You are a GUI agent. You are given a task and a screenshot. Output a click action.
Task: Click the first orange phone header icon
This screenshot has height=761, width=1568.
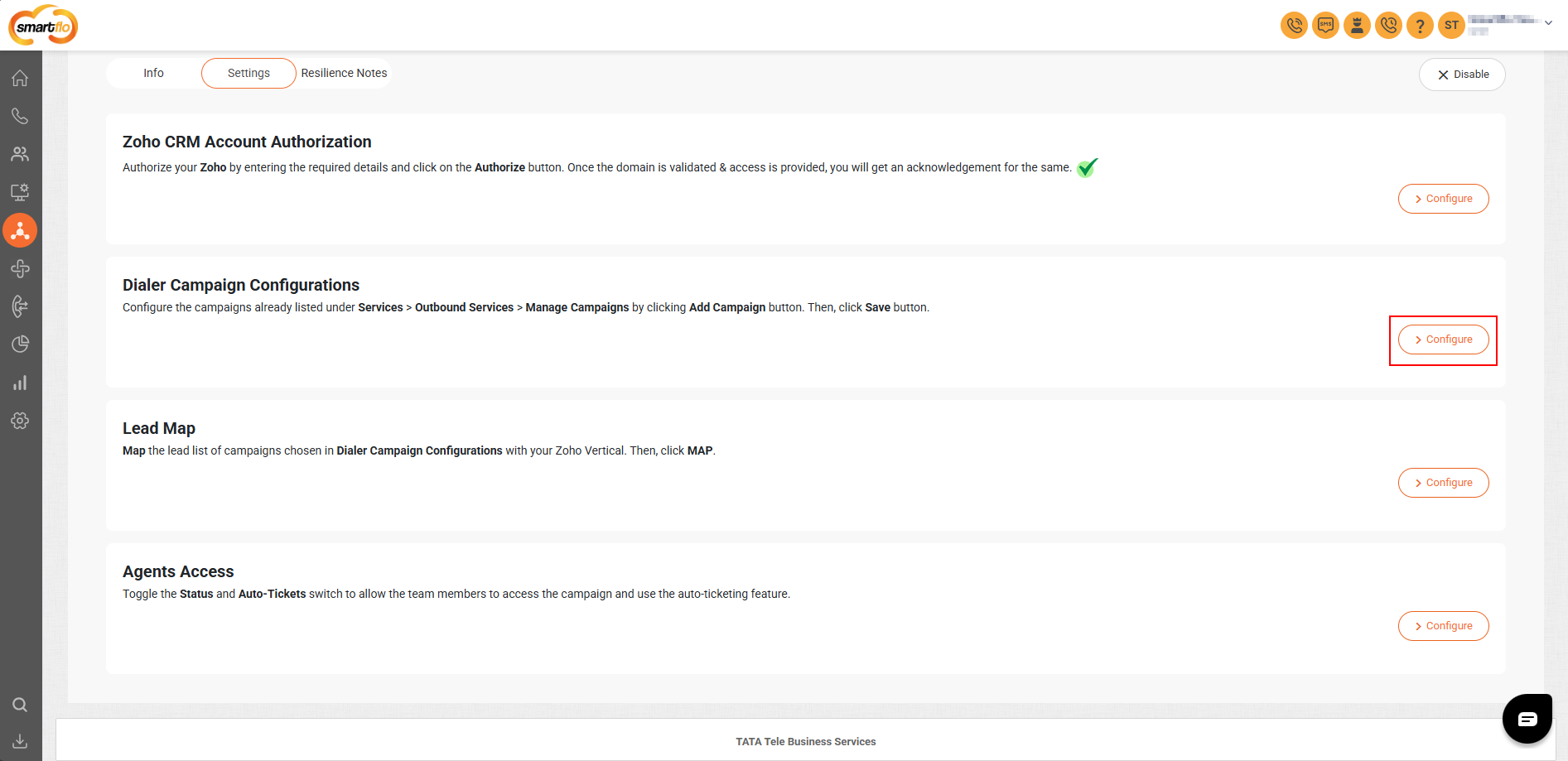point(1294,26)
